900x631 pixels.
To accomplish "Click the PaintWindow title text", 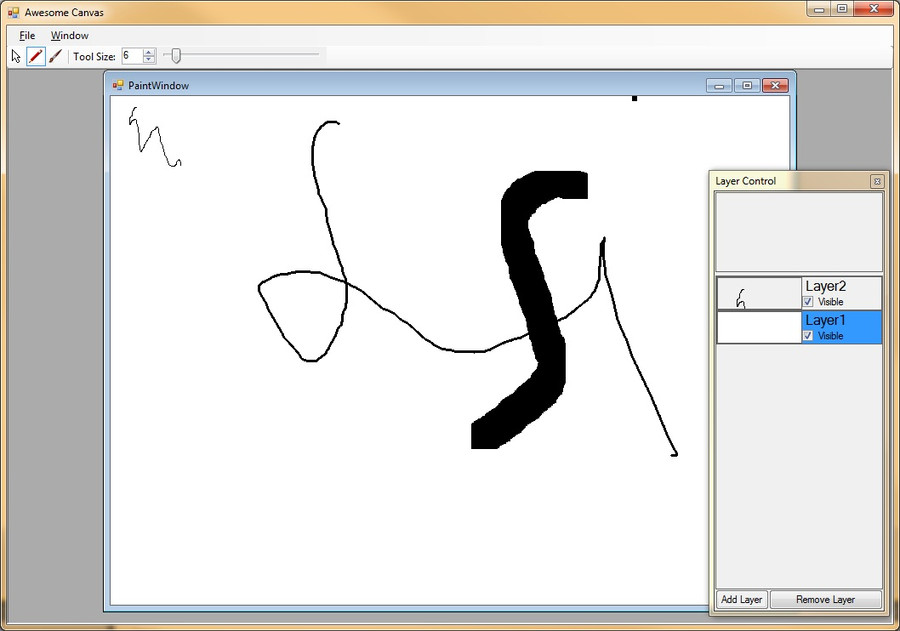I will (x=158, y=86).
